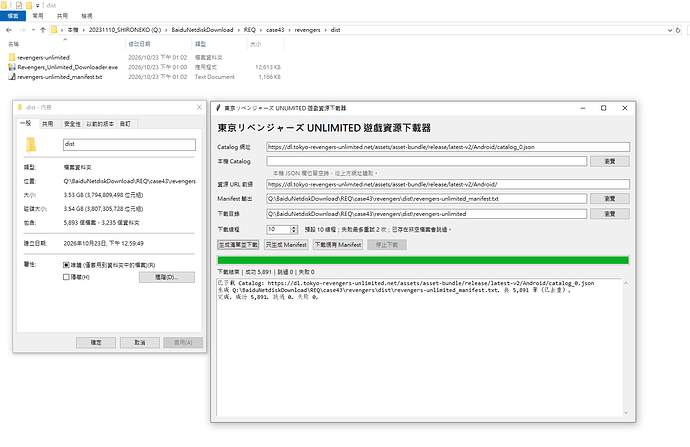Click the quick access new folder icon

(x=29, y=5)
